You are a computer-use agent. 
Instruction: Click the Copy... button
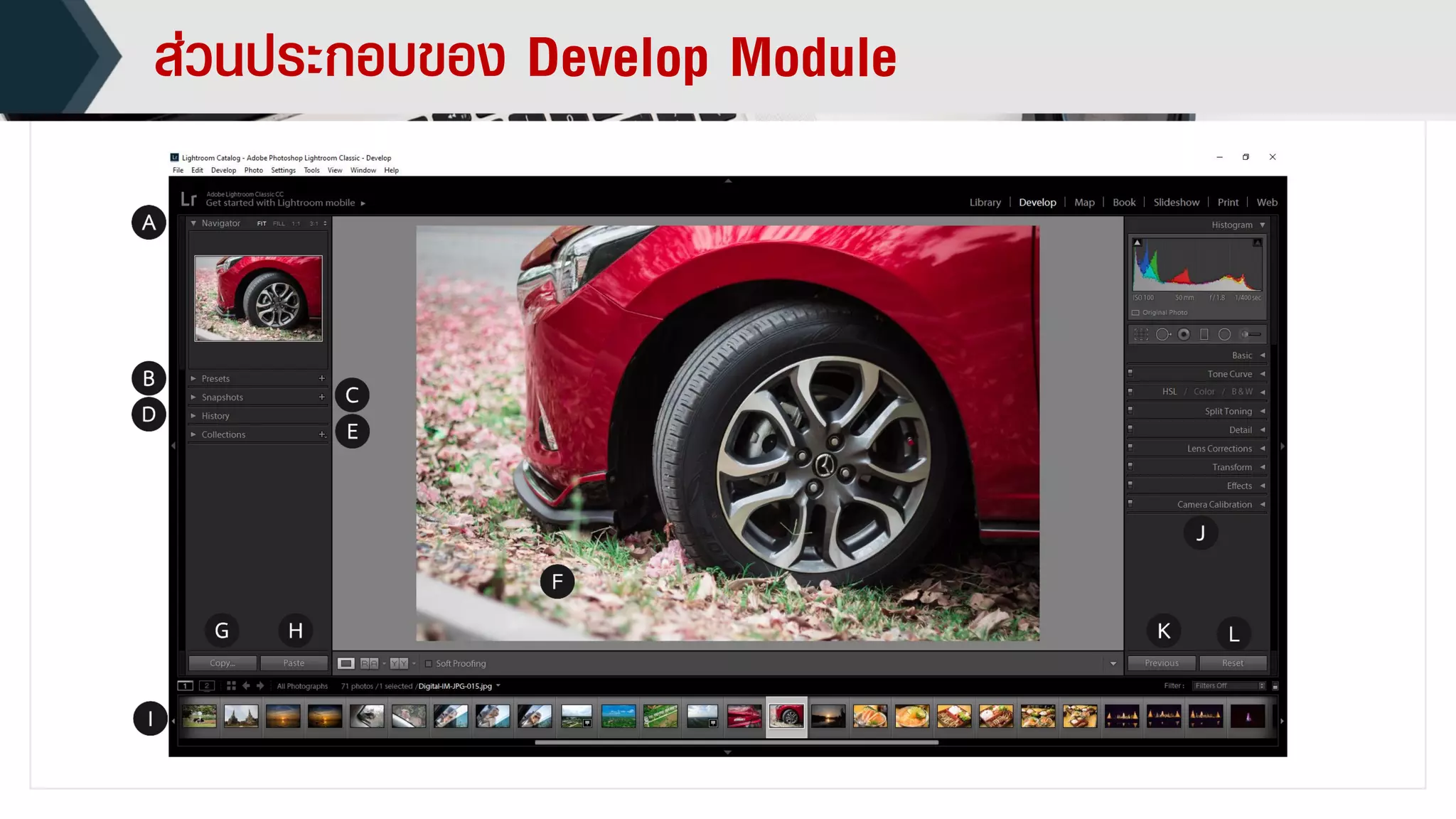(223, 663)
